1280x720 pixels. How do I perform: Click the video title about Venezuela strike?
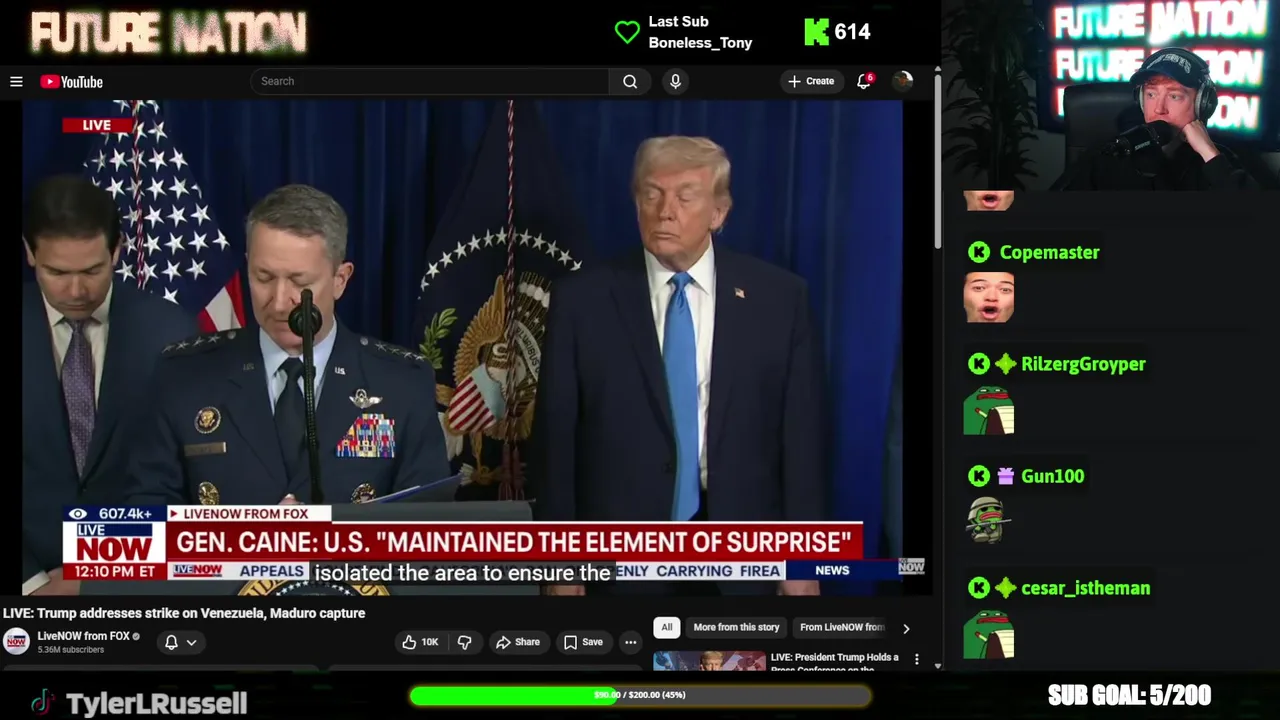[184, 613]
